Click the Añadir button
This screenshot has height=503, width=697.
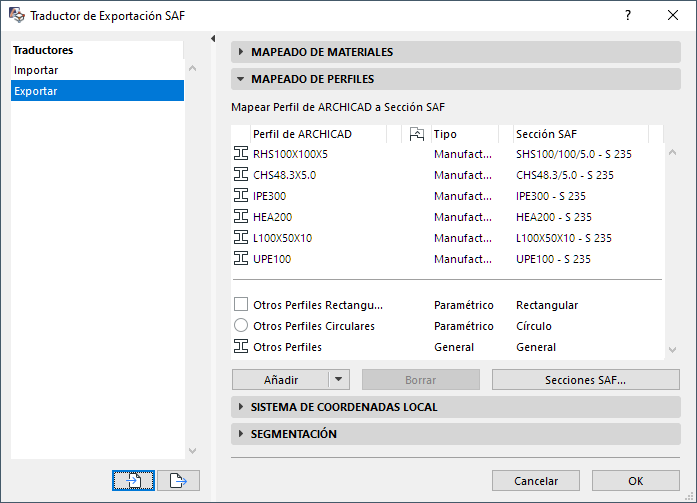(280, 380)
